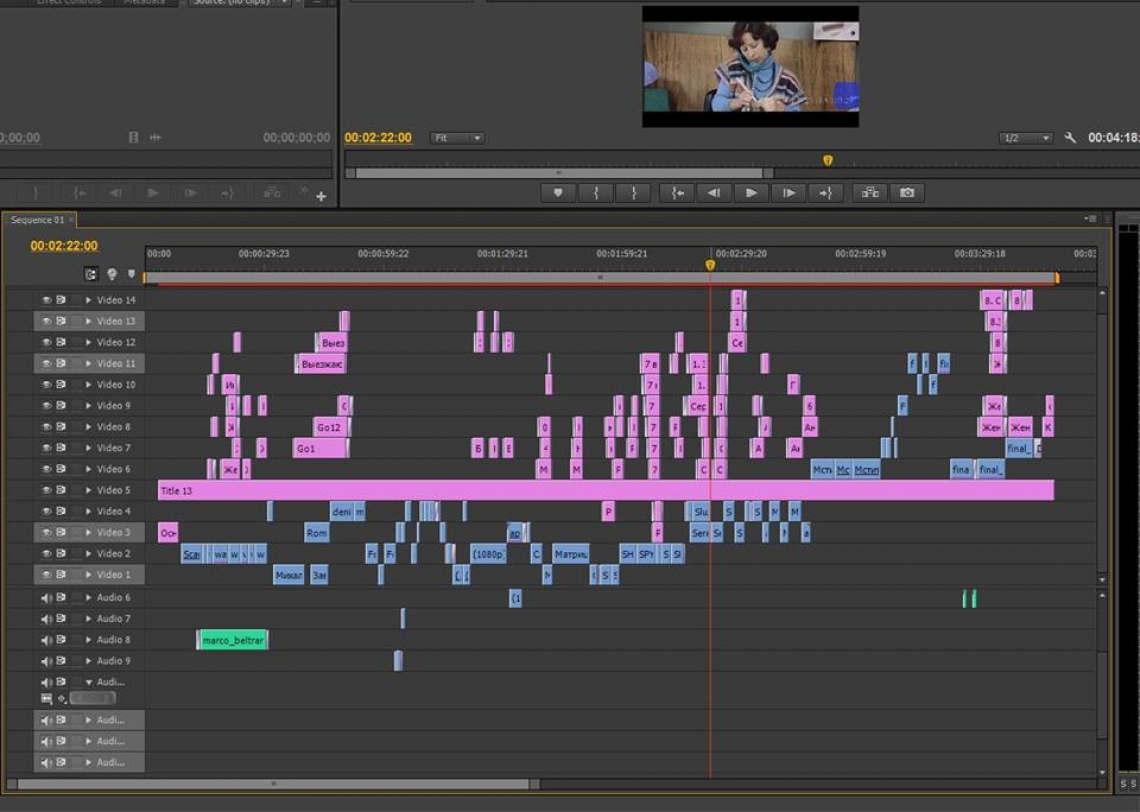
Task: Close the Sequence 01 tab
Action: [71, 220]
